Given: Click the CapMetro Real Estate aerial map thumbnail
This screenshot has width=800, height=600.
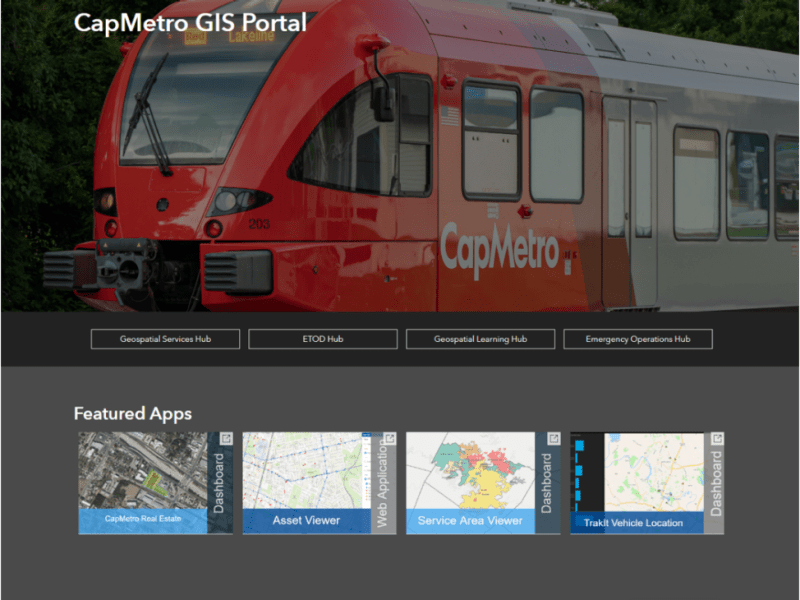Looking at the screenshot, I should [140, 470].
